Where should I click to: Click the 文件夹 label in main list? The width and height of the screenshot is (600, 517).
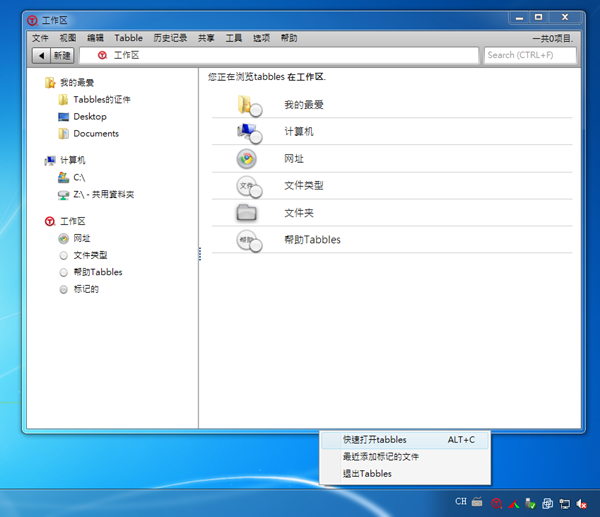(299, 212)
